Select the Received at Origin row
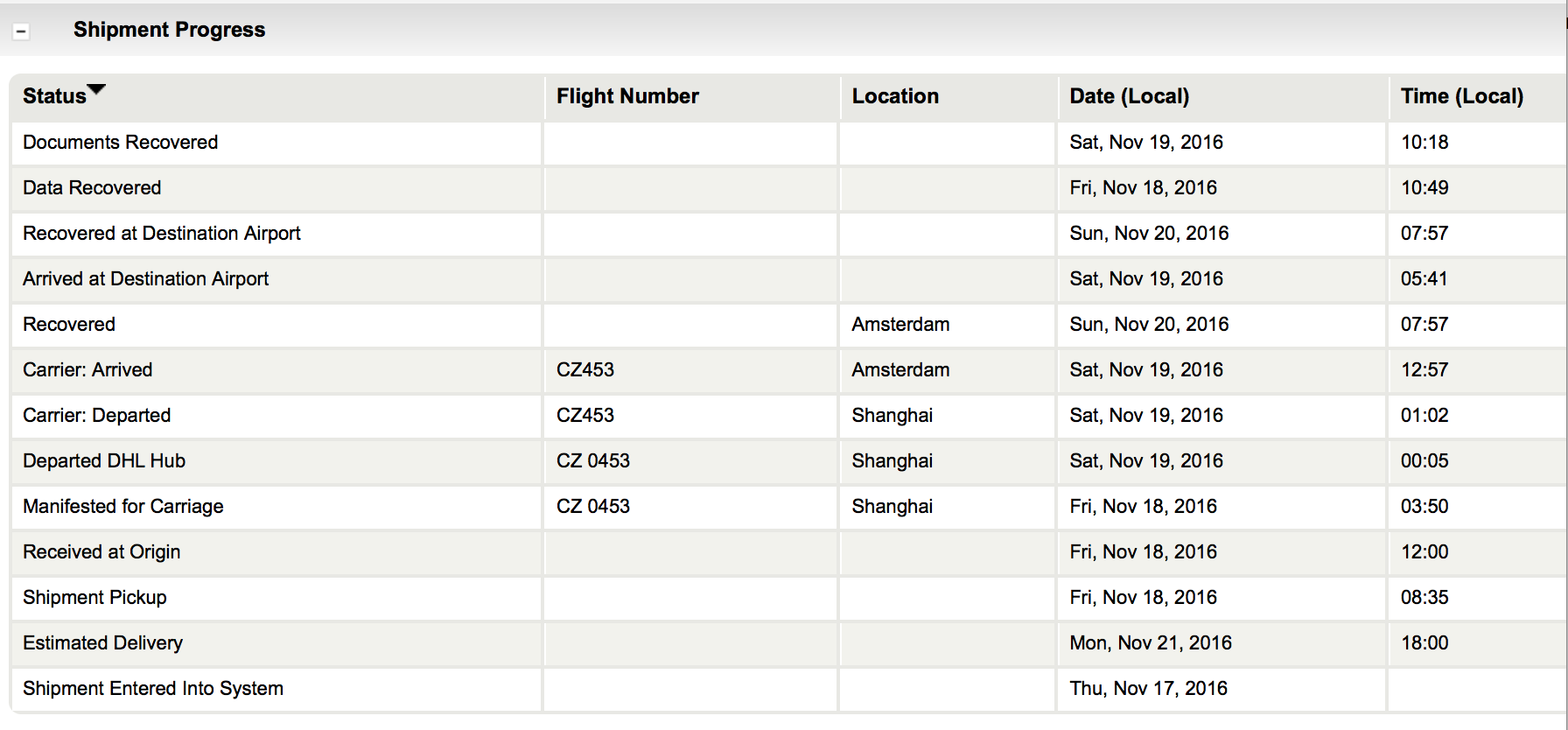This screenshot has height=730, width=1568. (x=787, y=552)
